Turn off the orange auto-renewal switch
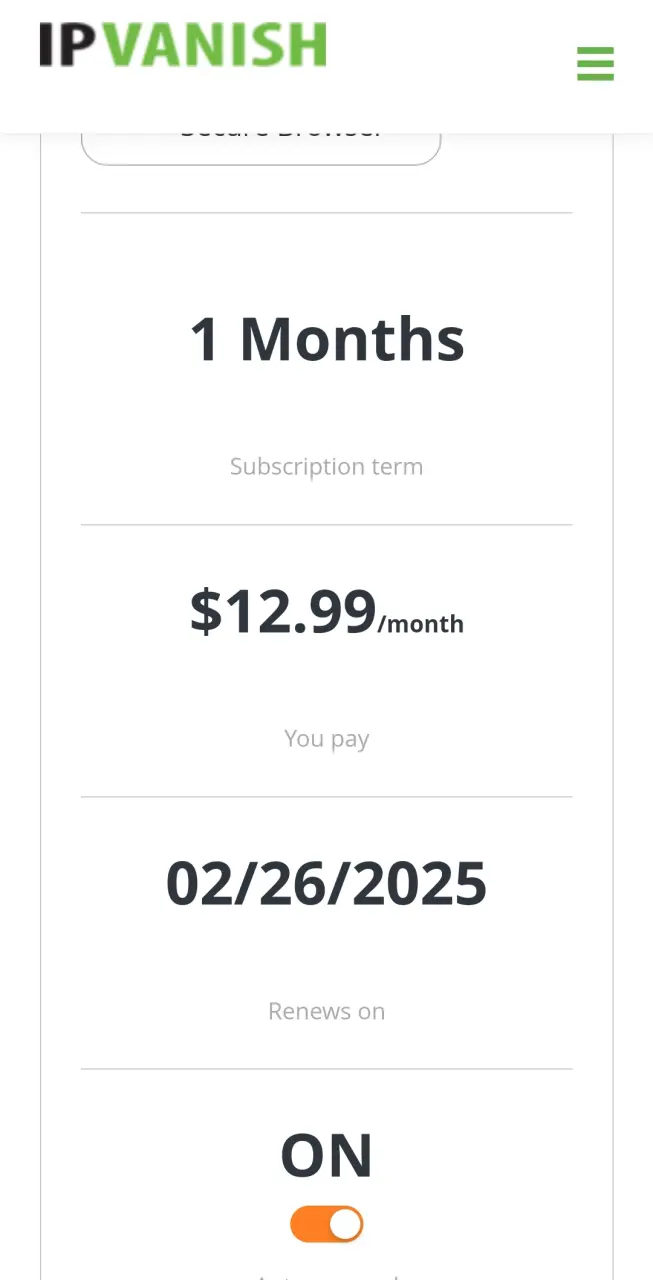Viewport: 653px width, 1280px height. click(327, 1224)
